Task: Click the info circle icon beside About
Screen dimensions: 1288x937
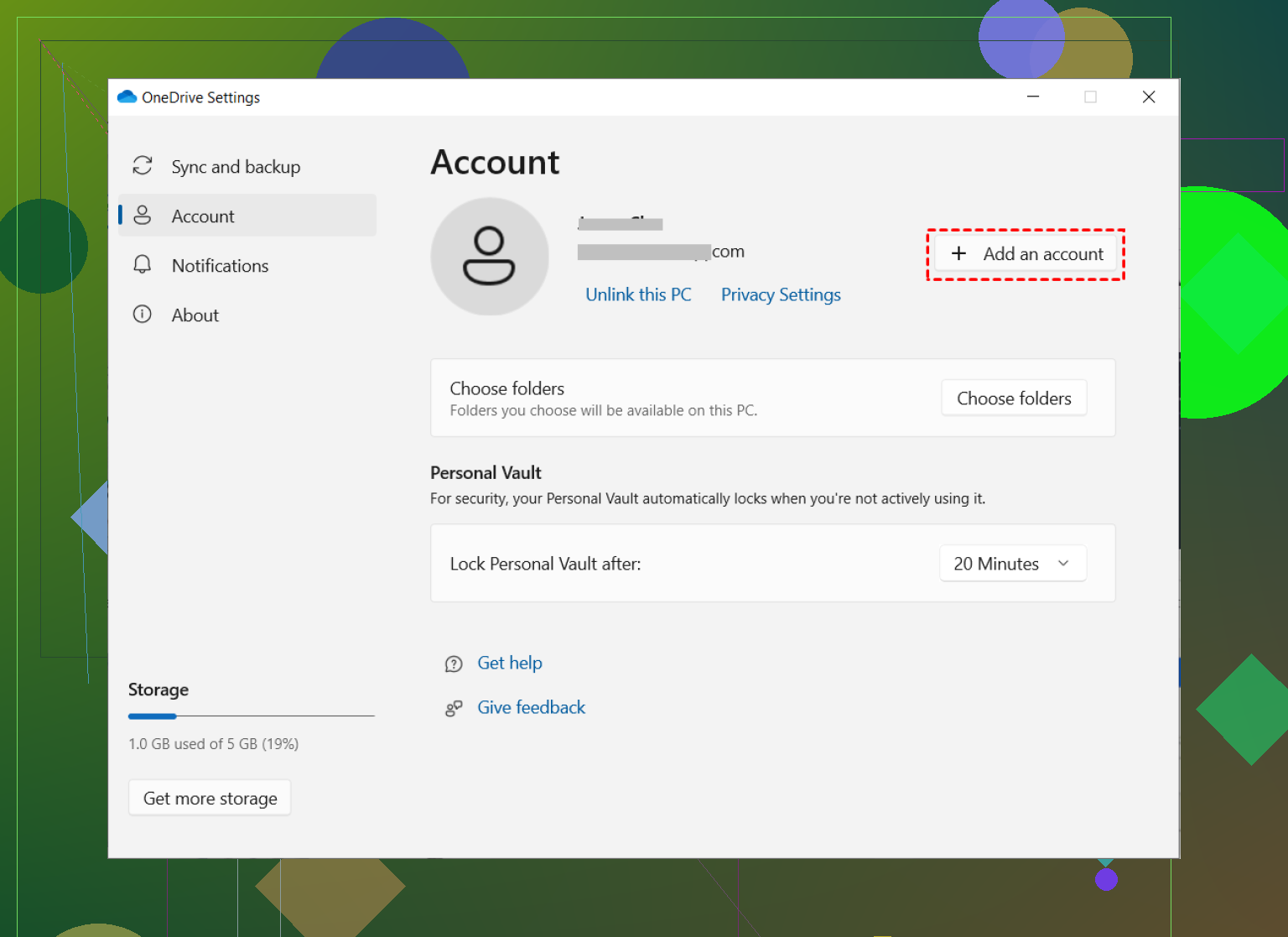Action: 143,315
